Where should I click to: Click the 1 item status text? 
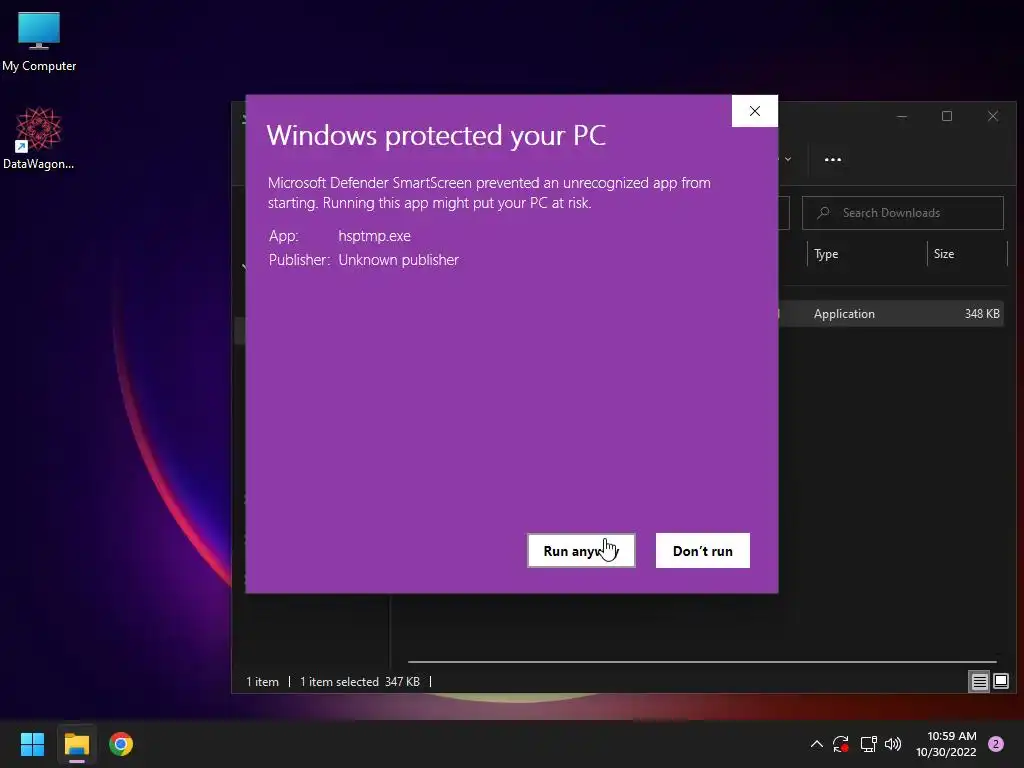click(262, 682)
